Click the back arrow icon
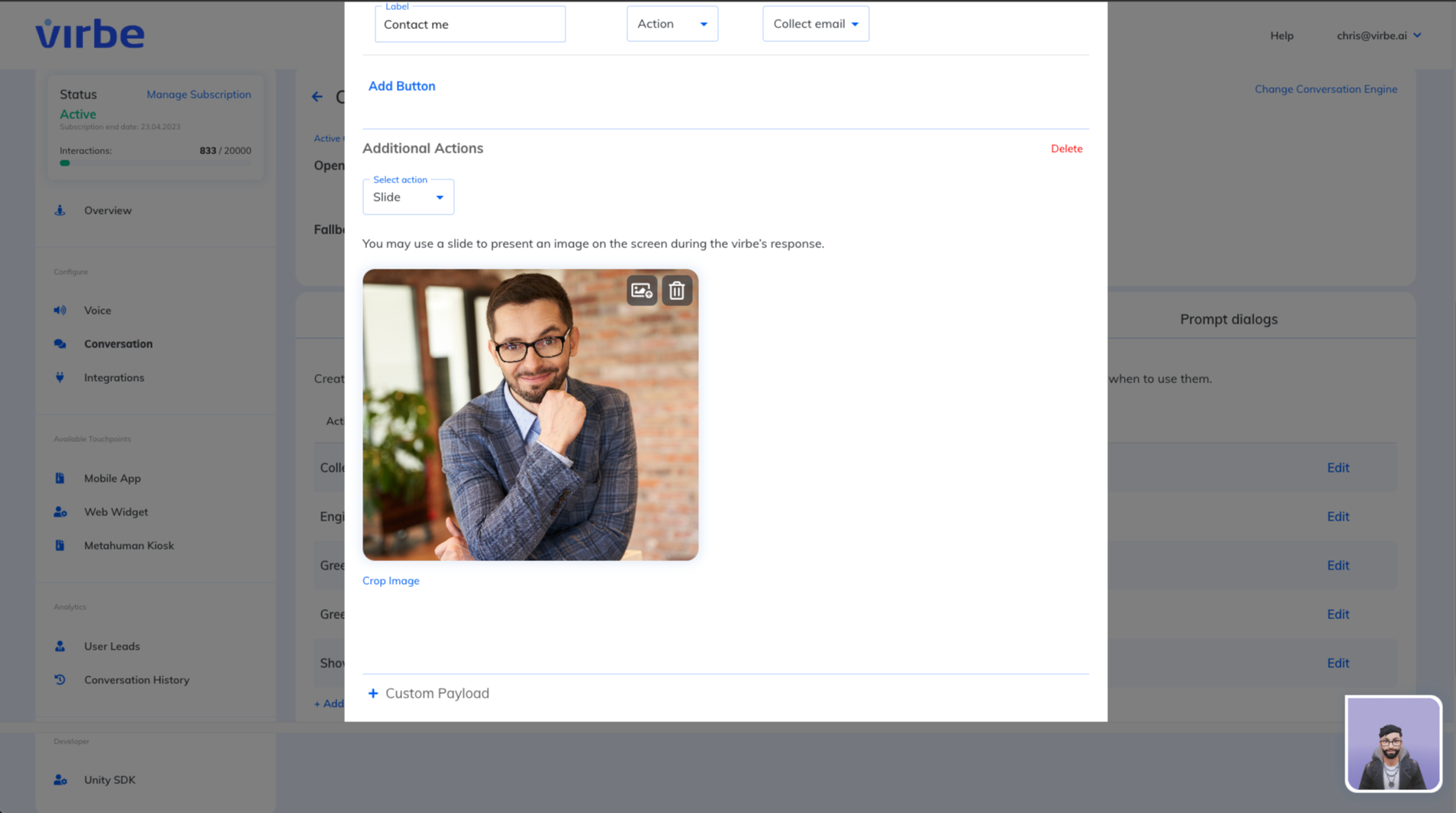The image size is (1456, 813). pos(317,97)
